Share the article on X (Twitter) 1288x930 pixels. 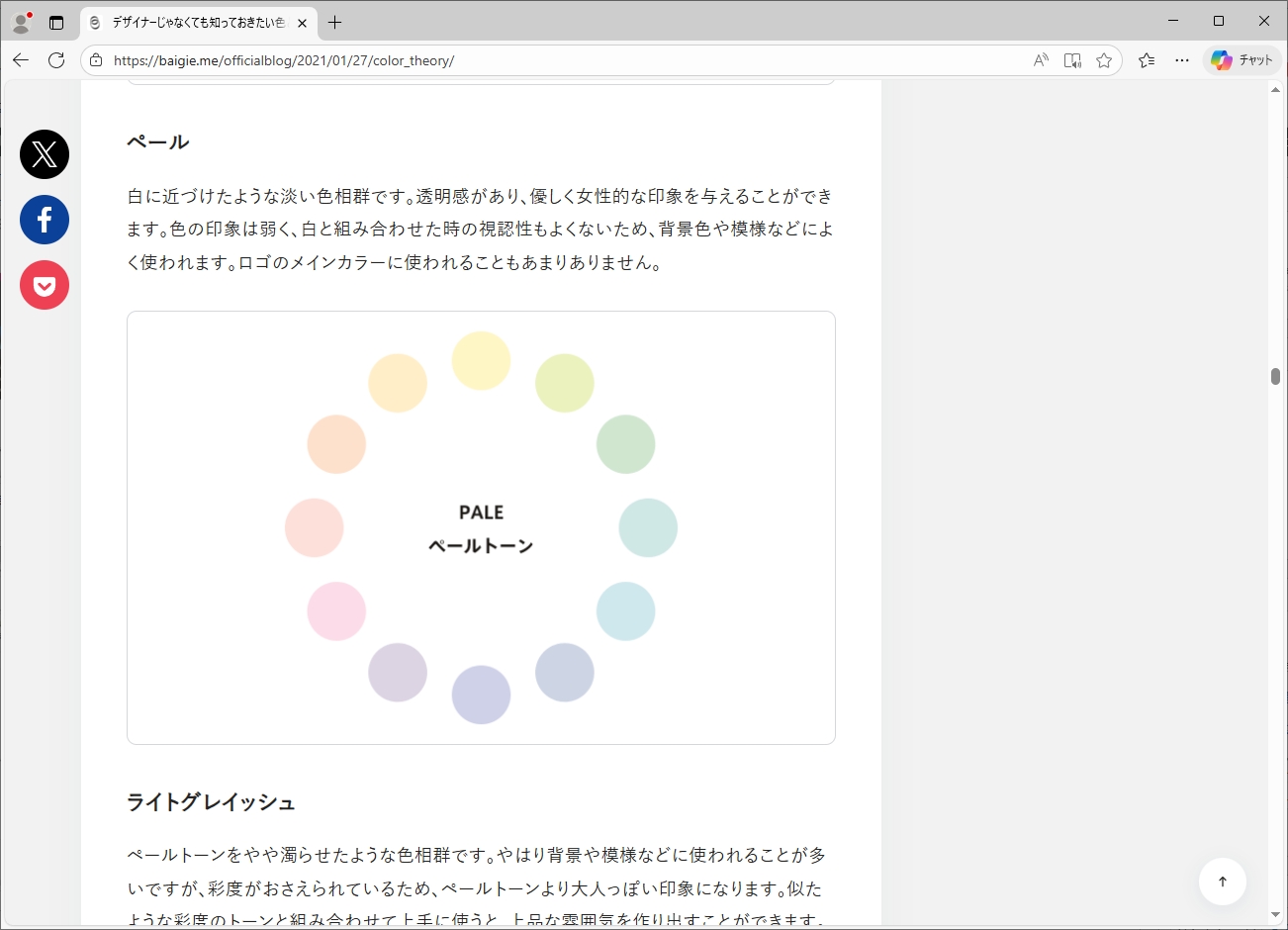click(x=45, y=154)
